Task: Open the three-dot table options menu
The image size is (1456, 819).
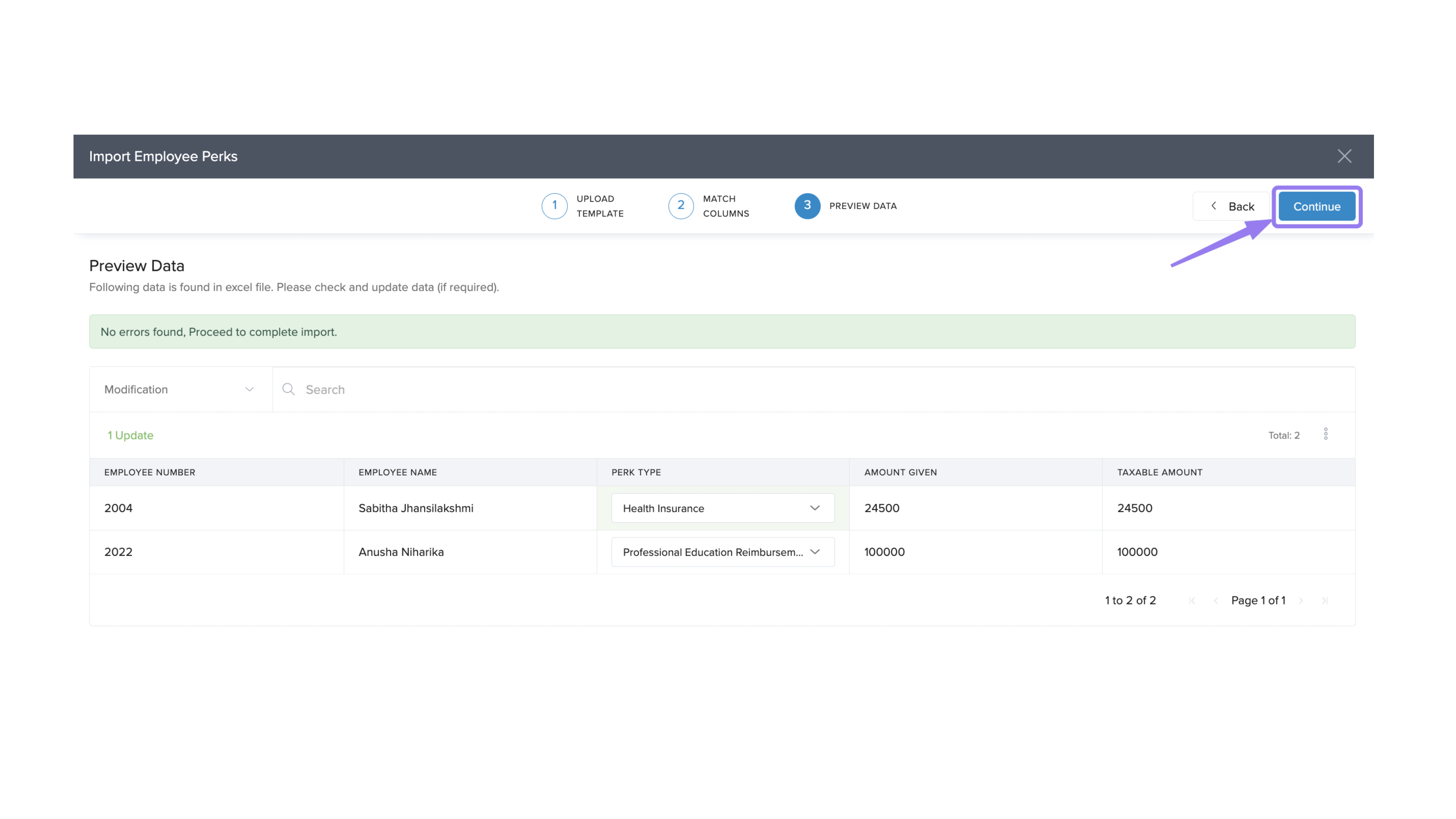Action: 1325,434
